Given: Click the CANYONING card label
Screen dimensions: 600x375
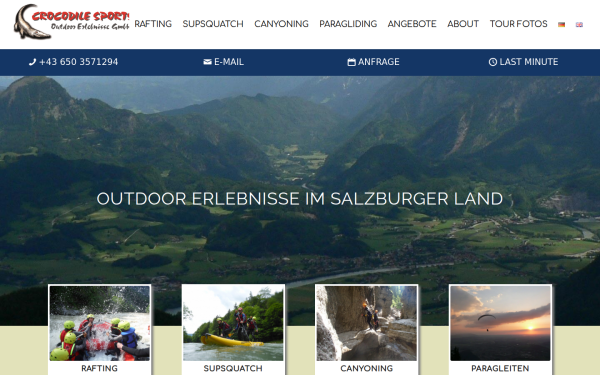Looking at the screenshot, I should pyautogui.click(x=367, y=368).
